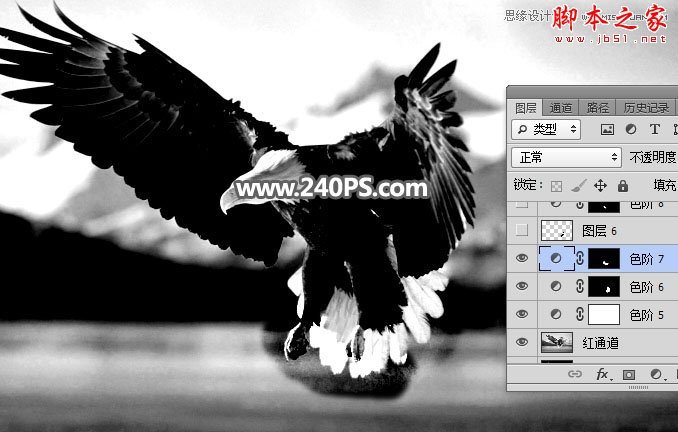Lock all padlock icon
Viewport: 678px width, 432px height.
point(623,186)
